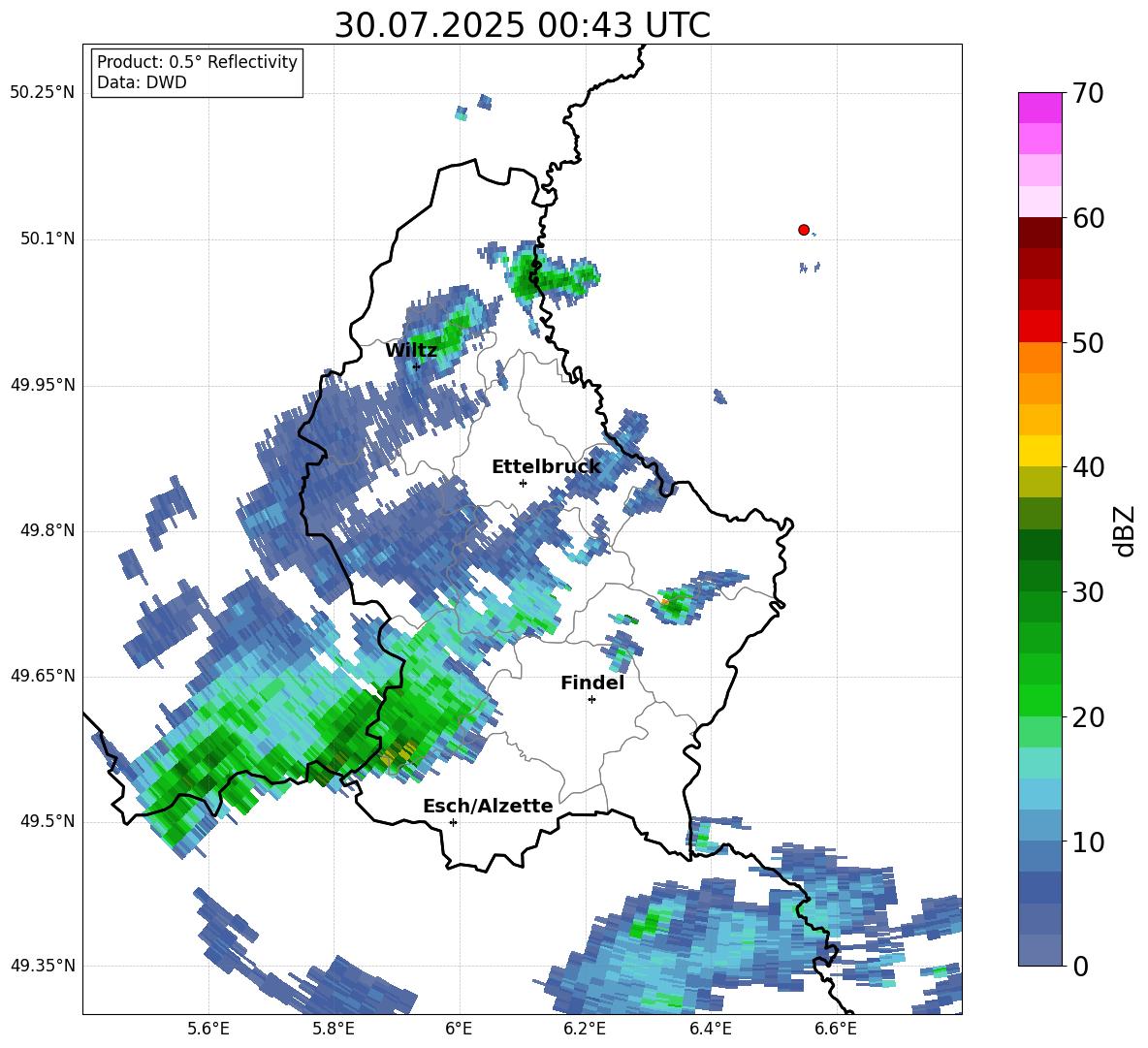Click the red dot marker near 50.1°N
The image size is (1148, 1048).
[803, 230]
